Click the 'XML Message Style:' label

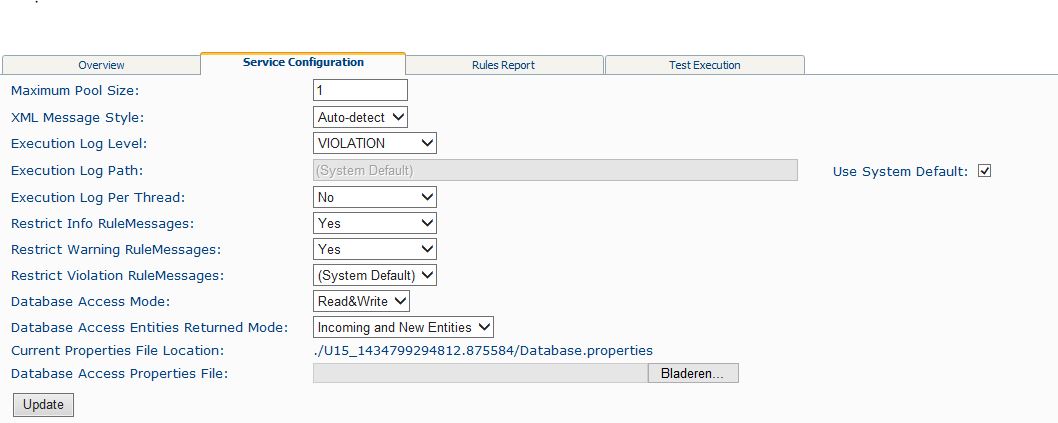coord(78,117)
